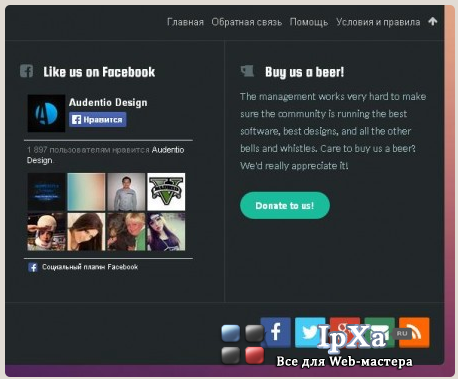
Task: Go to the Помощь page link
Action: pyautogui.click(x=309, y=22)
